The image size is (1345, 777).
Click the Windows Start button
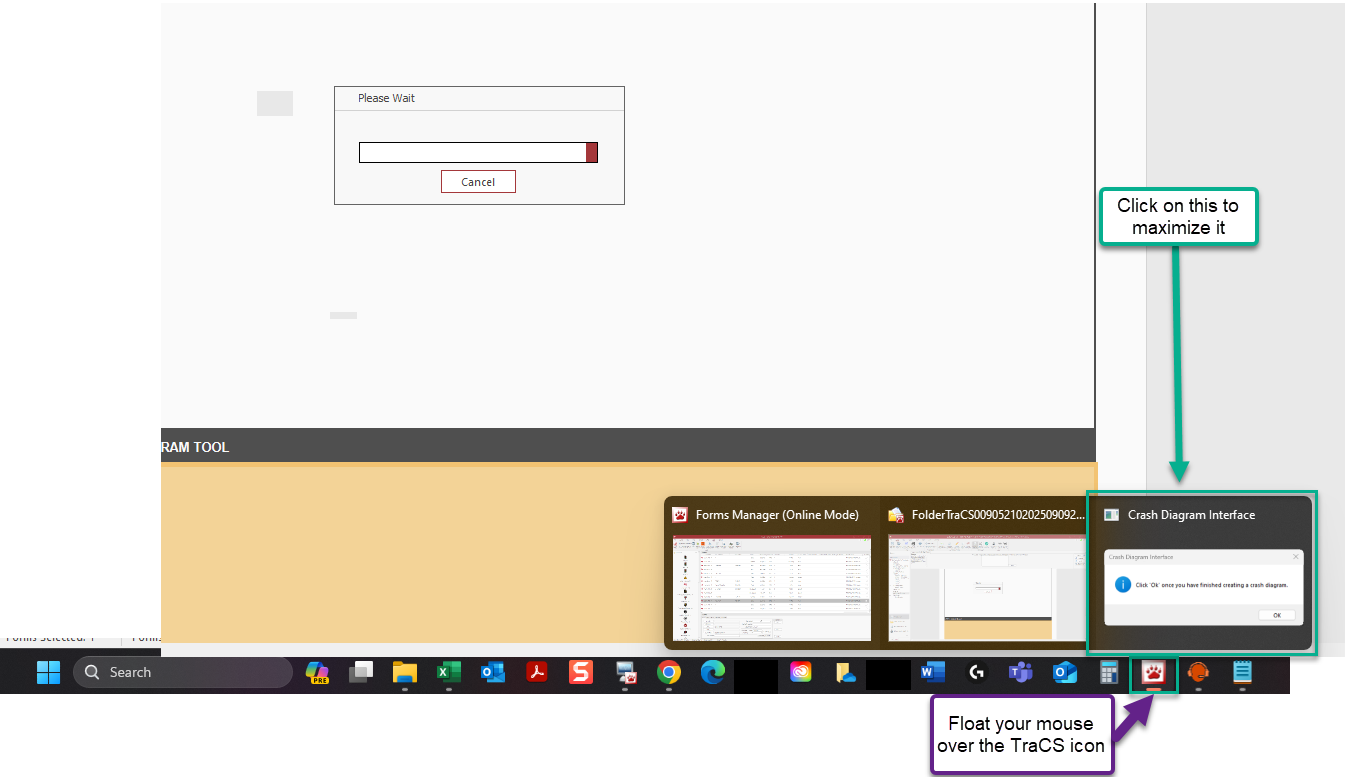coord(48,672)
